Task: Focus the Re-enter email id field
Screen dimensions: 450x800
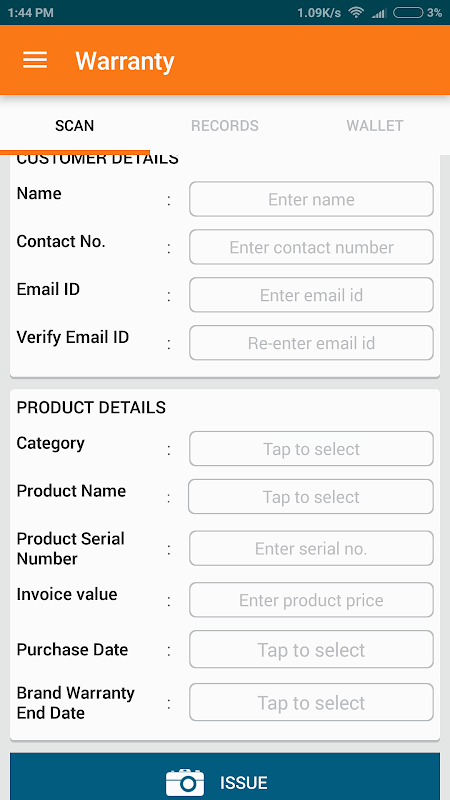Action: (311, 343)
